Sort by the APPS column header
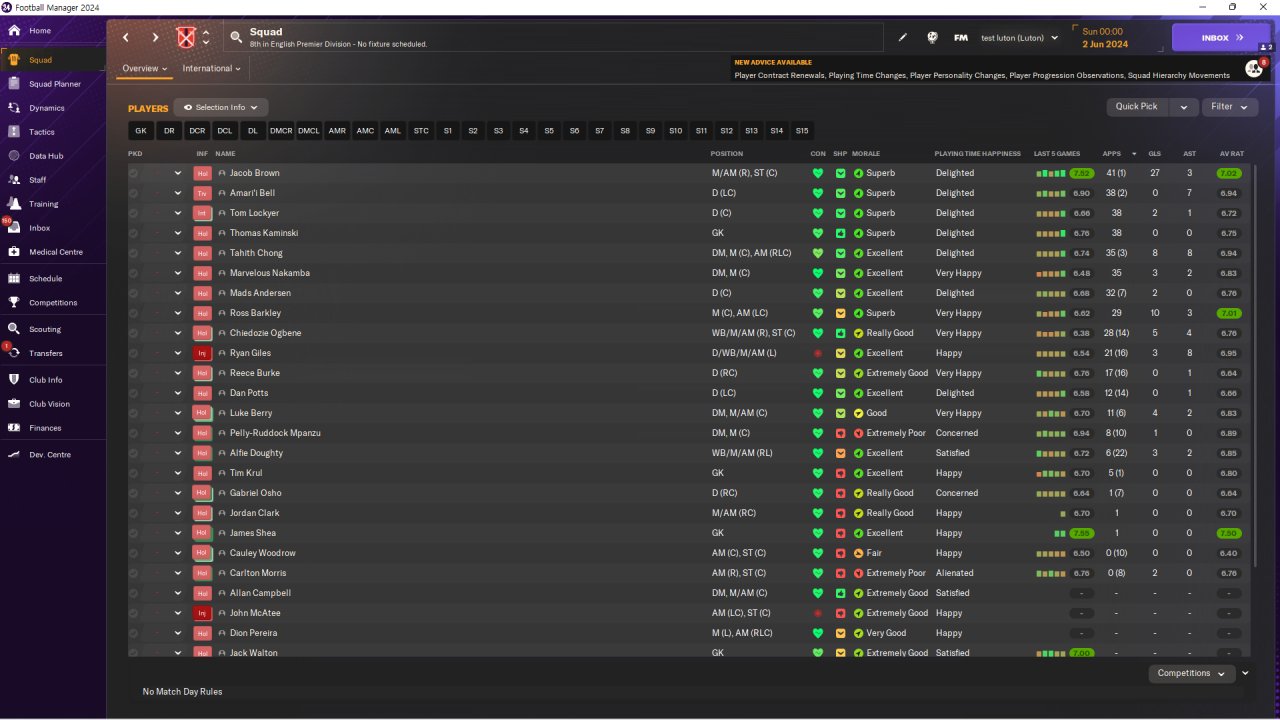 (1112, 154)
